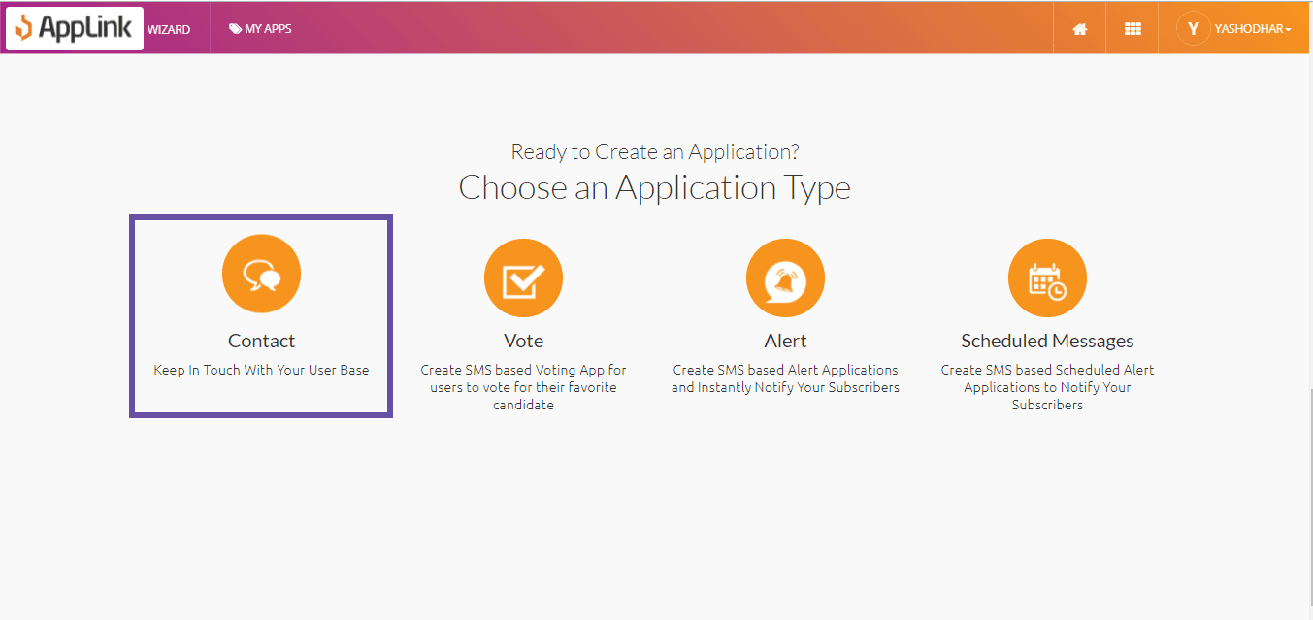Choose the Alert application title
The height and width of the screenshot is (620, 1313).
(785, 341)
